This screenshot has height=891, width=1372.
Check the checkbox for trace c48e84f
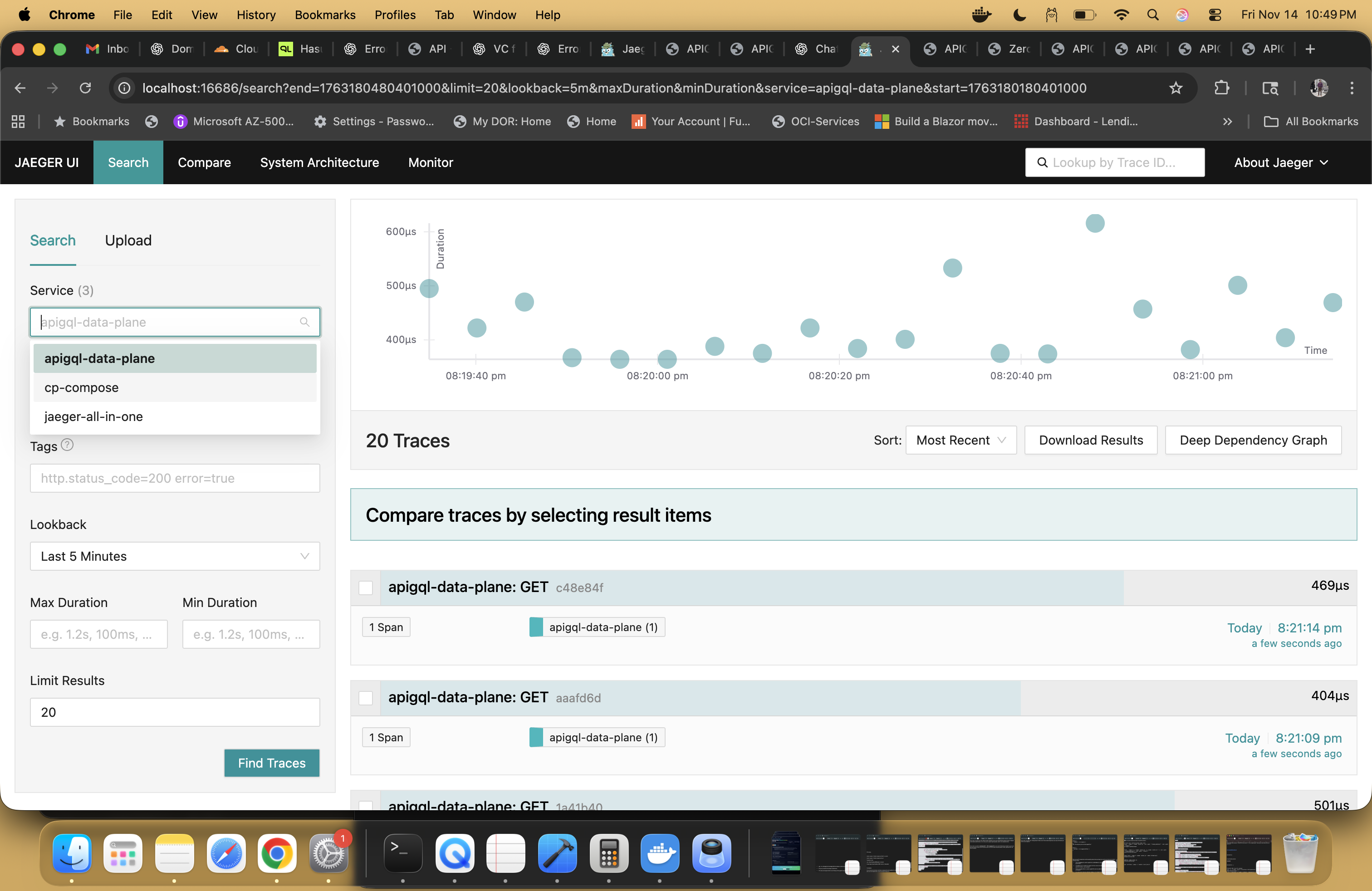pyautogui.click(x=366, y=588)
